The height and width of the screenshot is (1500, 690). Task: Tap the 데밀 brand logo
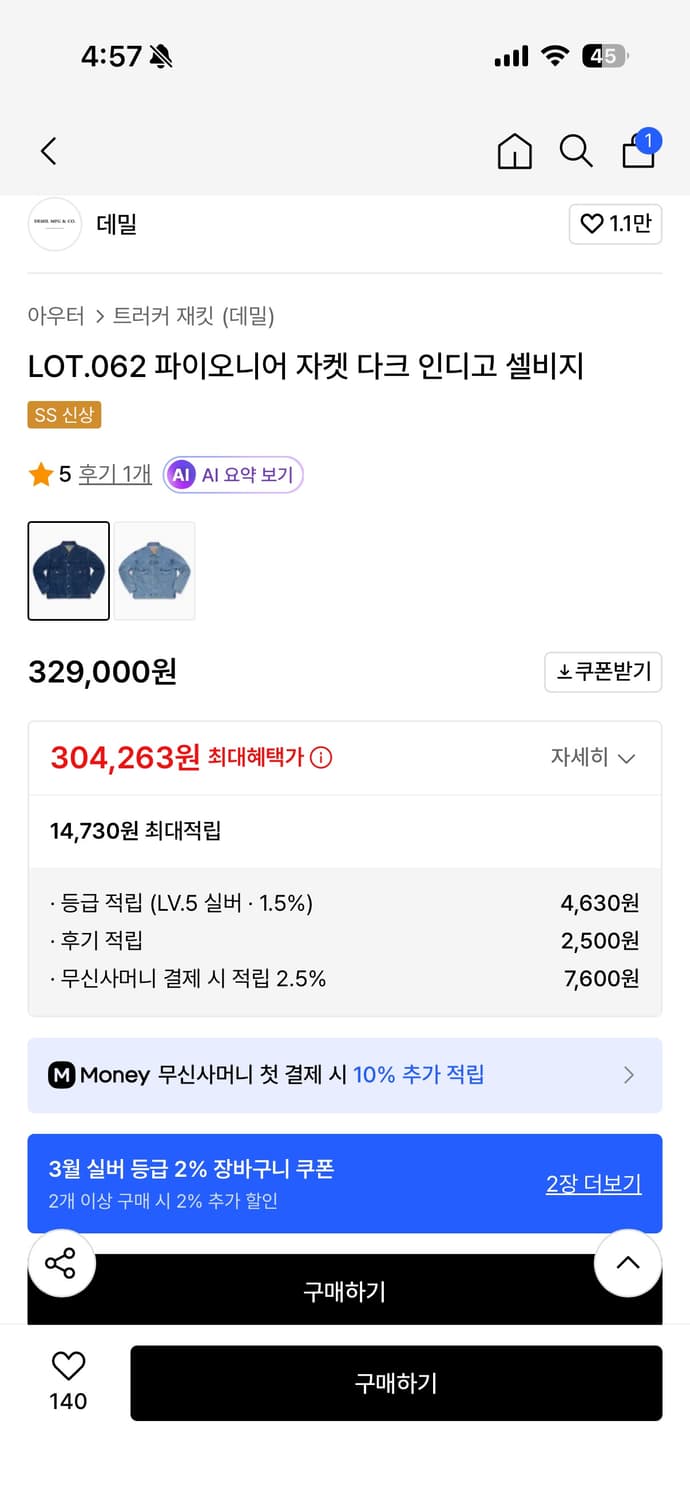coord(54,224)
